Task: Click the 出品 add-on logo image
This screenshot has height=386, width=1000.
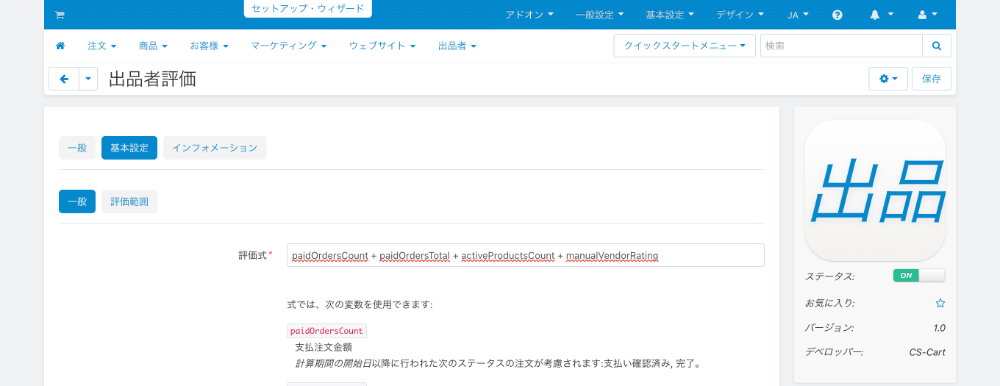Action: point(874,190)
